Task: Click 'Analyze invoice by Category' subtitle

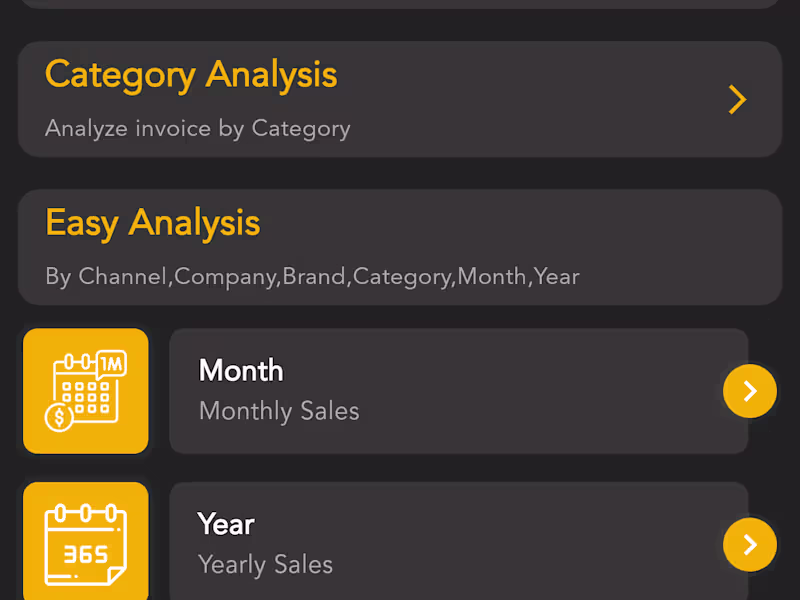Action: click(197, 128)
